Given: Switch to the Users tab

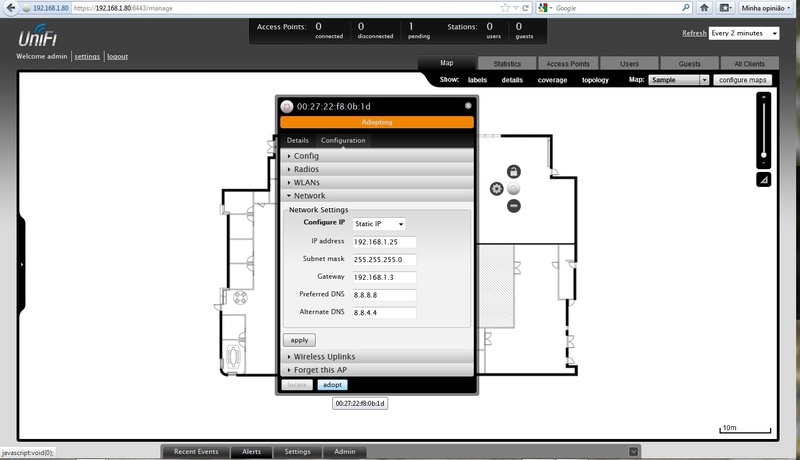Looking at the screenshot, I should pyautogui.click(x=629, y=64).
